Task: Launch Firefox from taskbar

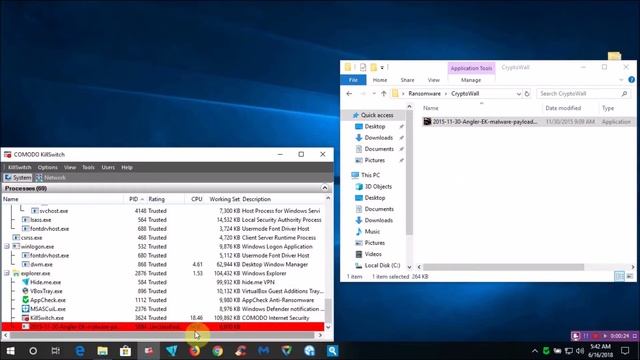Action: click(195, 351)
